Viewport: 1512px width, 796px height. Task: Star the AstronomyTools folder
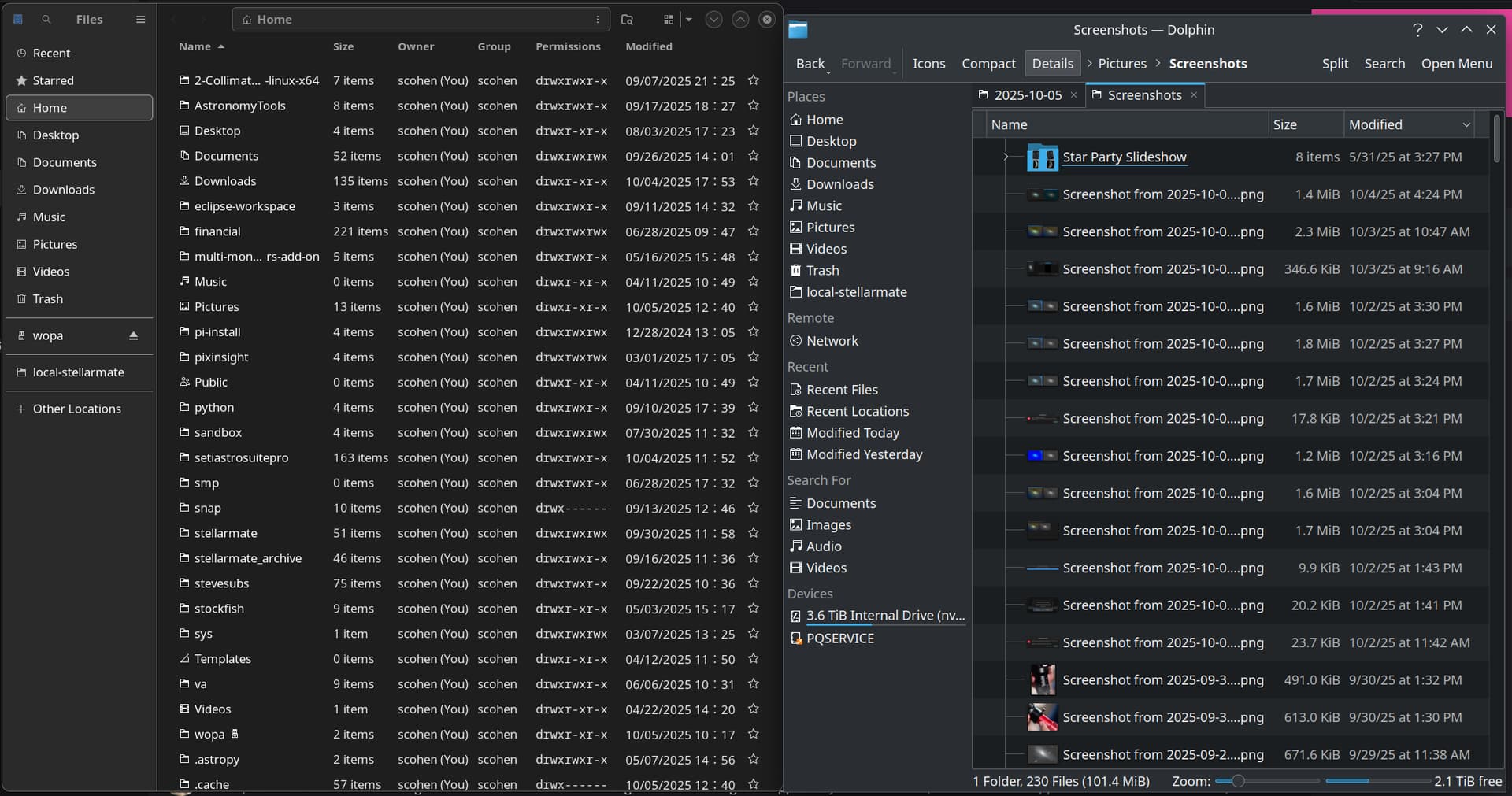(753, 106)
